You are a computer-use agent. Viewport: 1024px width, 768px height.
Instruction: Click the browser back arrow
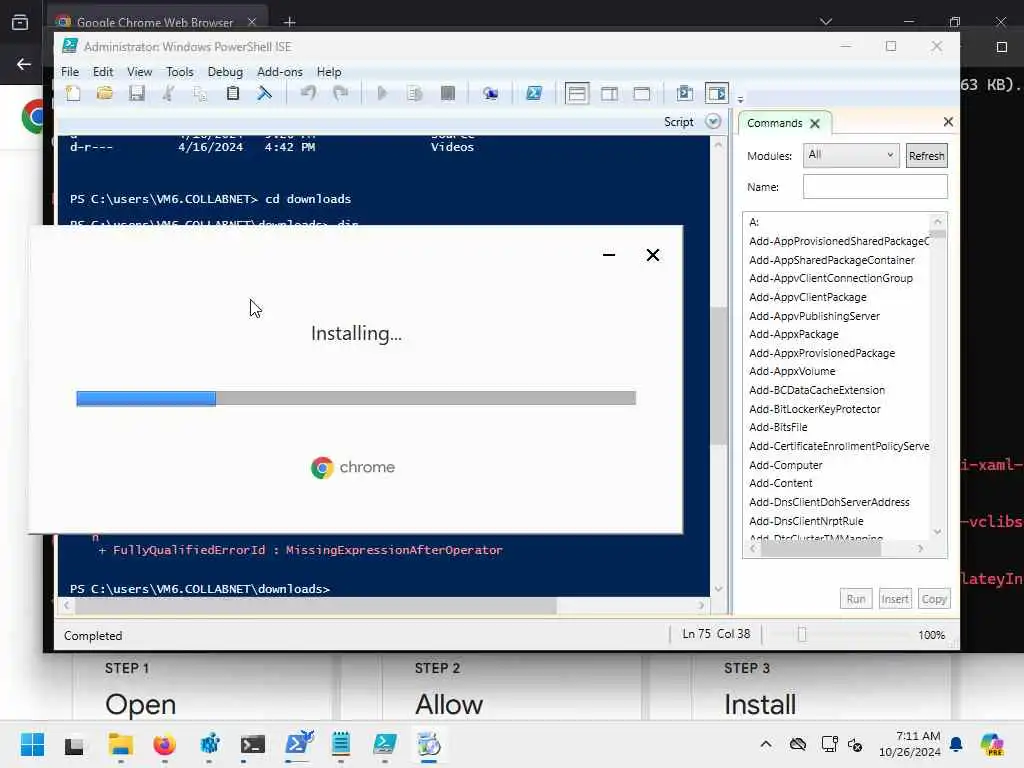point(24,64)
